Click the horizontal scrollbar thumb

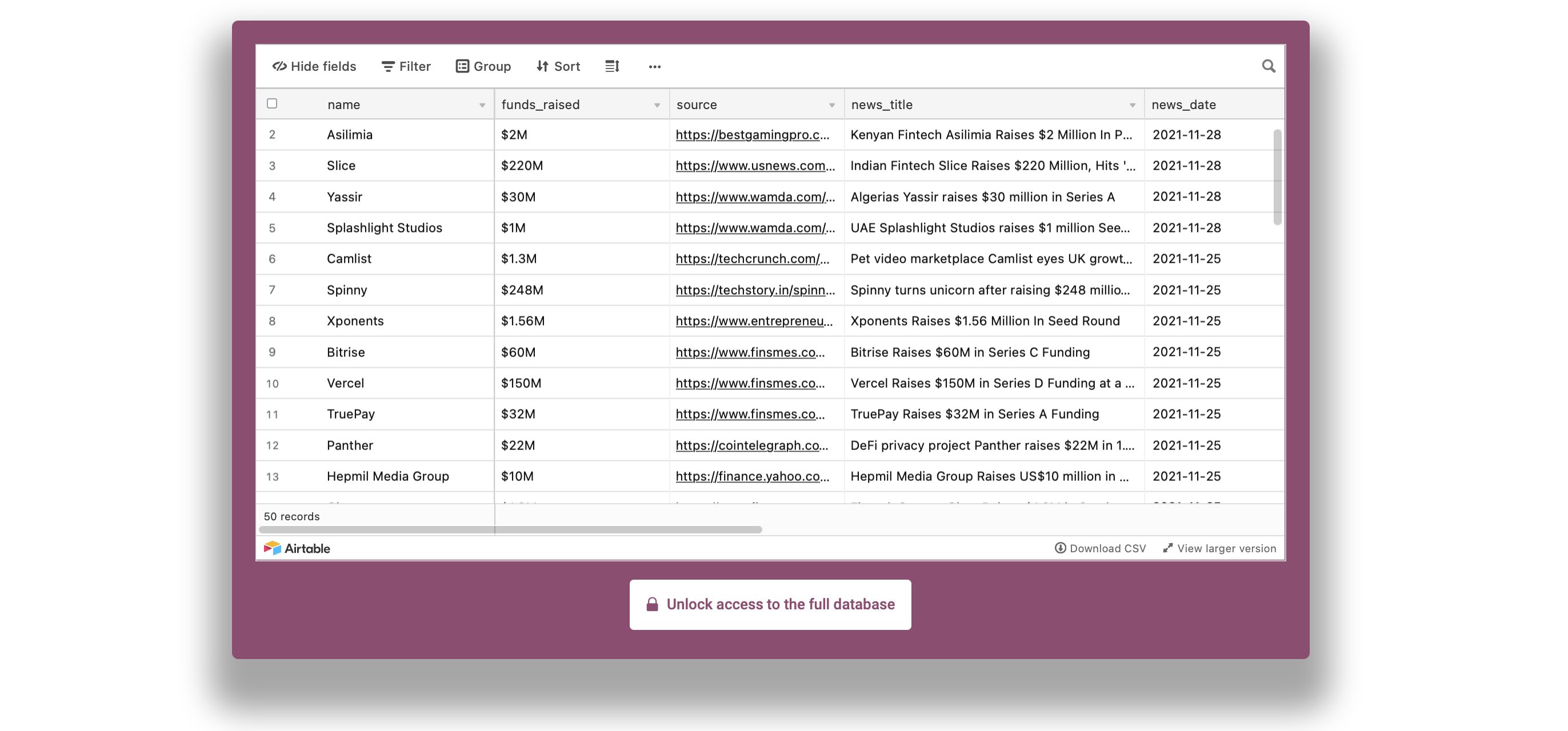coord(510,529)
